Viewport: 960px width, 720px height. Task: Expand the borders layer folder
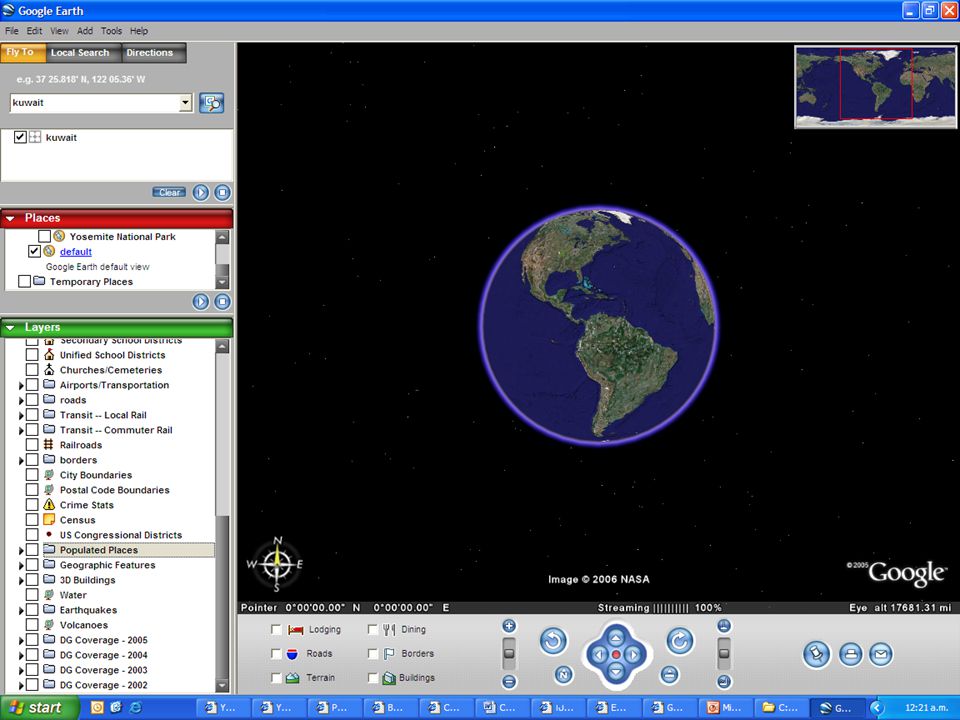click(x=21, y=460)
